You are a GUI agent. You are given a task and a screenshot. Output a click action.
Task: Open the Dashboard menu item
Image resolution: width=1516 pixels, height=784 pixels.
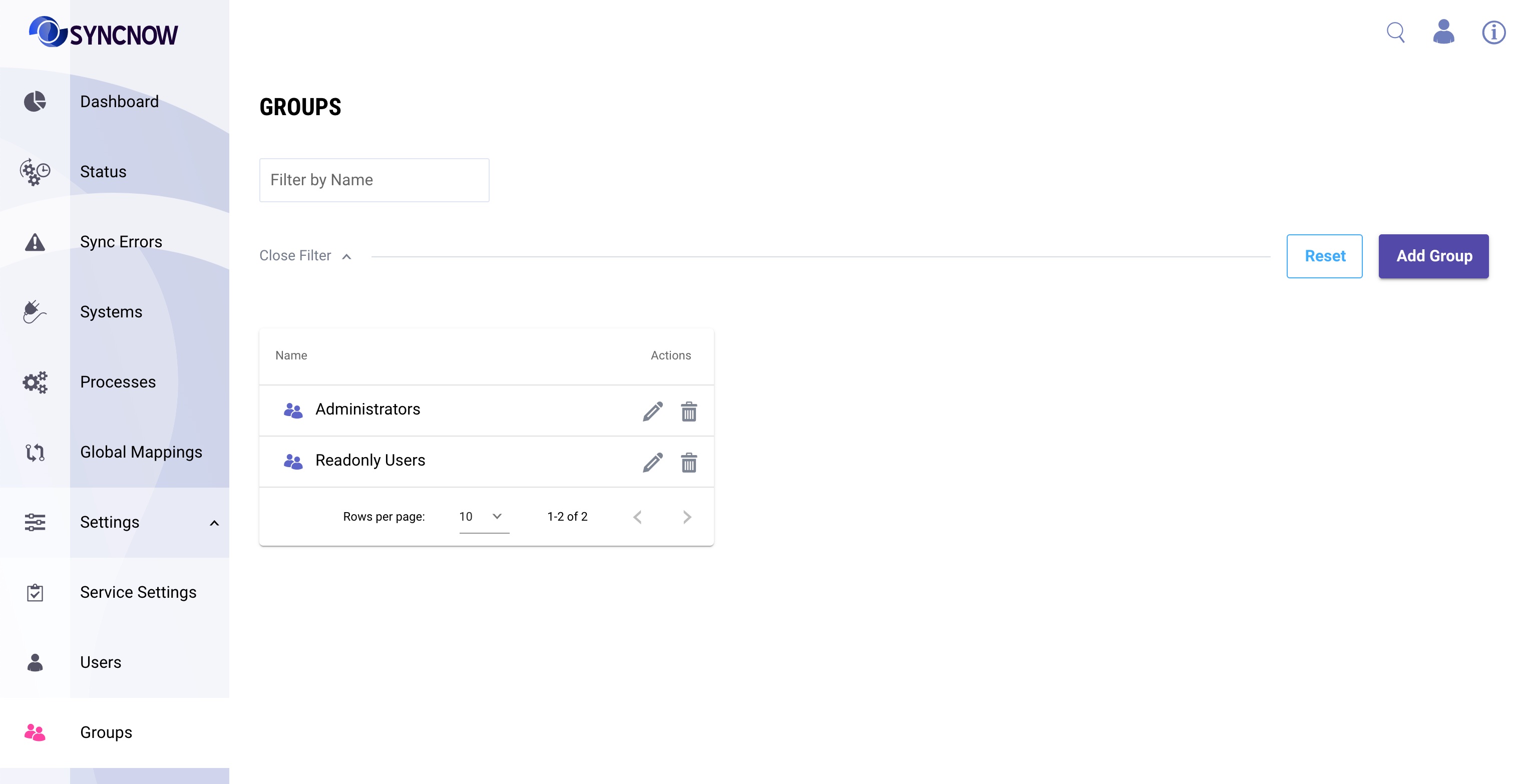(x=119, y=101)
